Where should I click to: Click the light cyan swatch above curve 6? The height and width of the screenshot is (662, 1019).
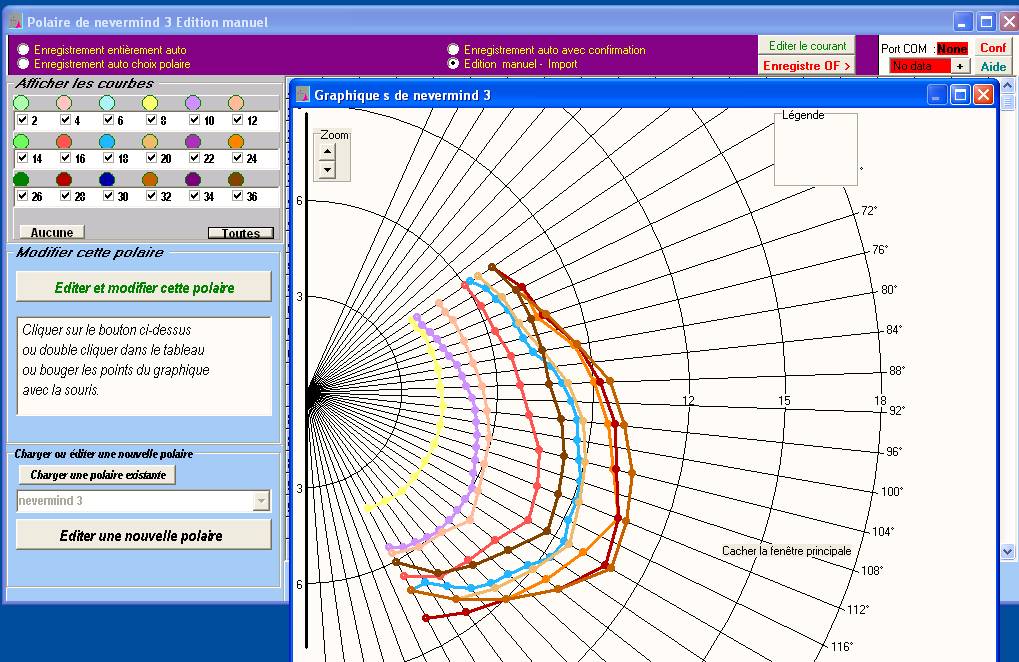[x=107, y=103]
